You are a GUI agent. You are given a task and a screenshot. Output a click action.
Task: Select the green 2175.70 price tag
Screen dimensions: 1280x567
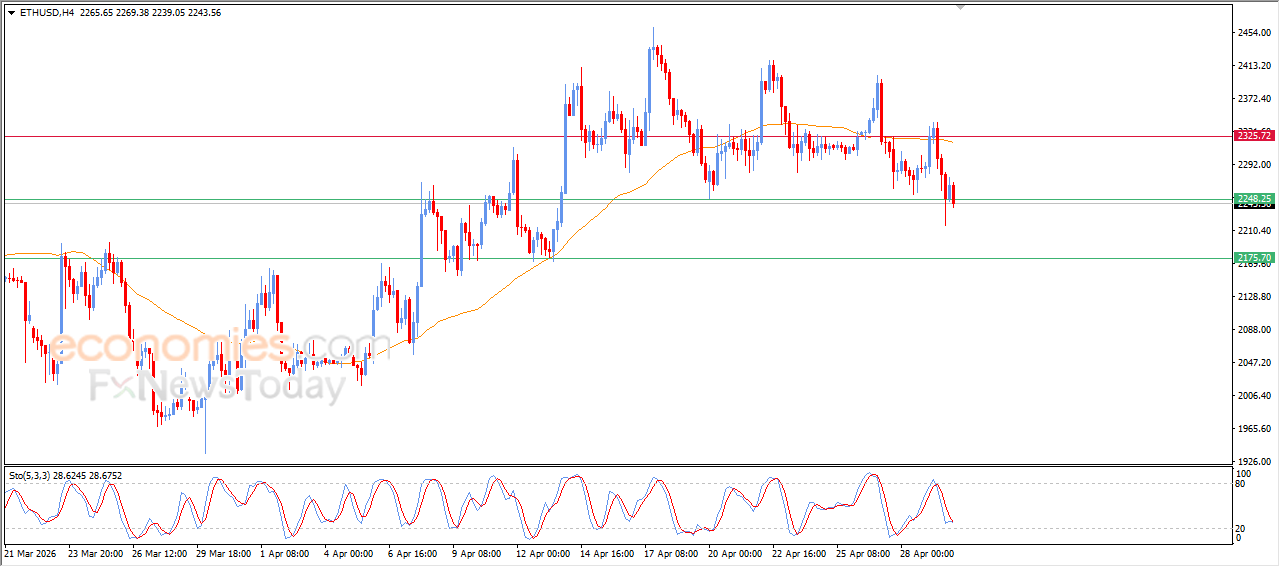tap(1253, 258)
